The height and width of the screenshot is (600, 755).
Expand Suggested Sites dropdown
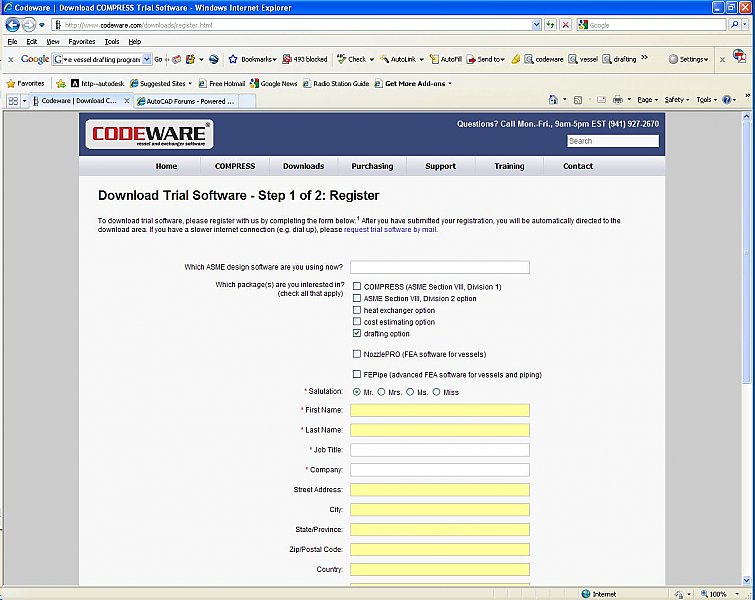point(190,83)
